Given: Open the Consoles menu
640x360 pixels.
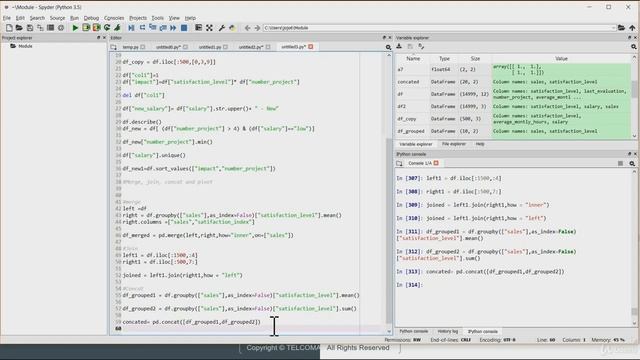Looking at the screenshot, I should tap(114, 18).
